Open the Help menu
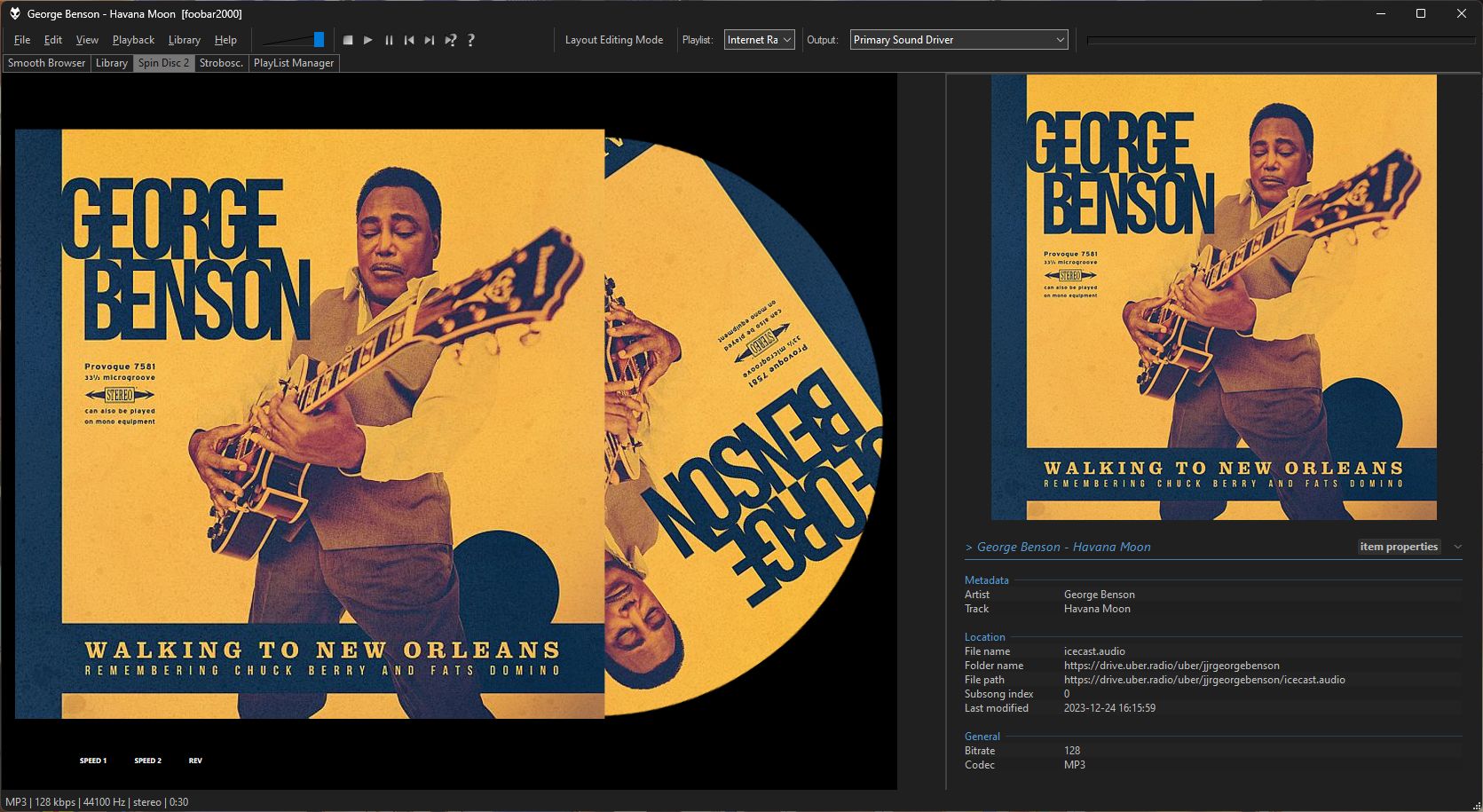Viewport: 1483px width, 812px height. [x=225, y=40]
